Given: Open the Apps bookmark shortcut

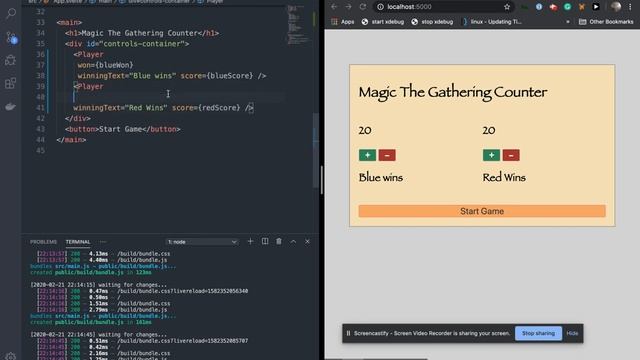Looking at the screenshot, I should click(x=342, y=22).
